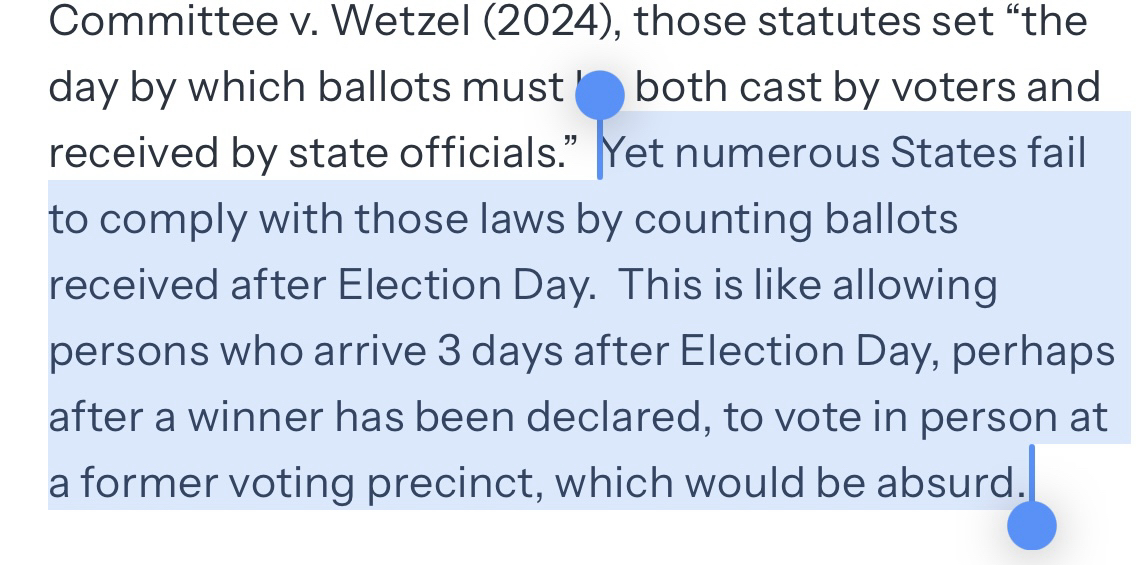Image resolution: width=1145 pixels, height=565 pixels.
Task: Tap the start selection handle
Action: (601, 97)
